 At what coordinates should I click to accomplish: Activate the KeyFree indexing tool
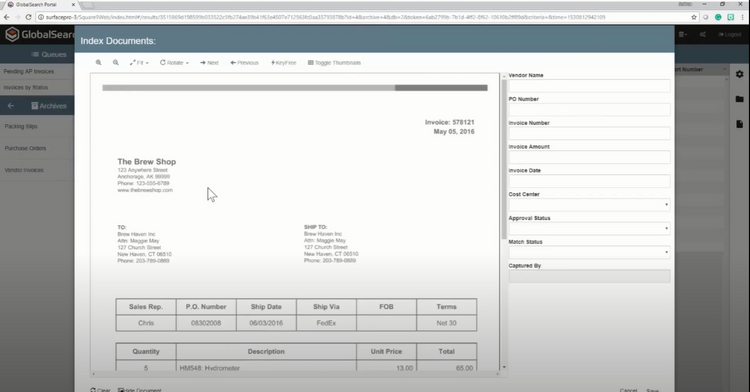tap(284, 63)
